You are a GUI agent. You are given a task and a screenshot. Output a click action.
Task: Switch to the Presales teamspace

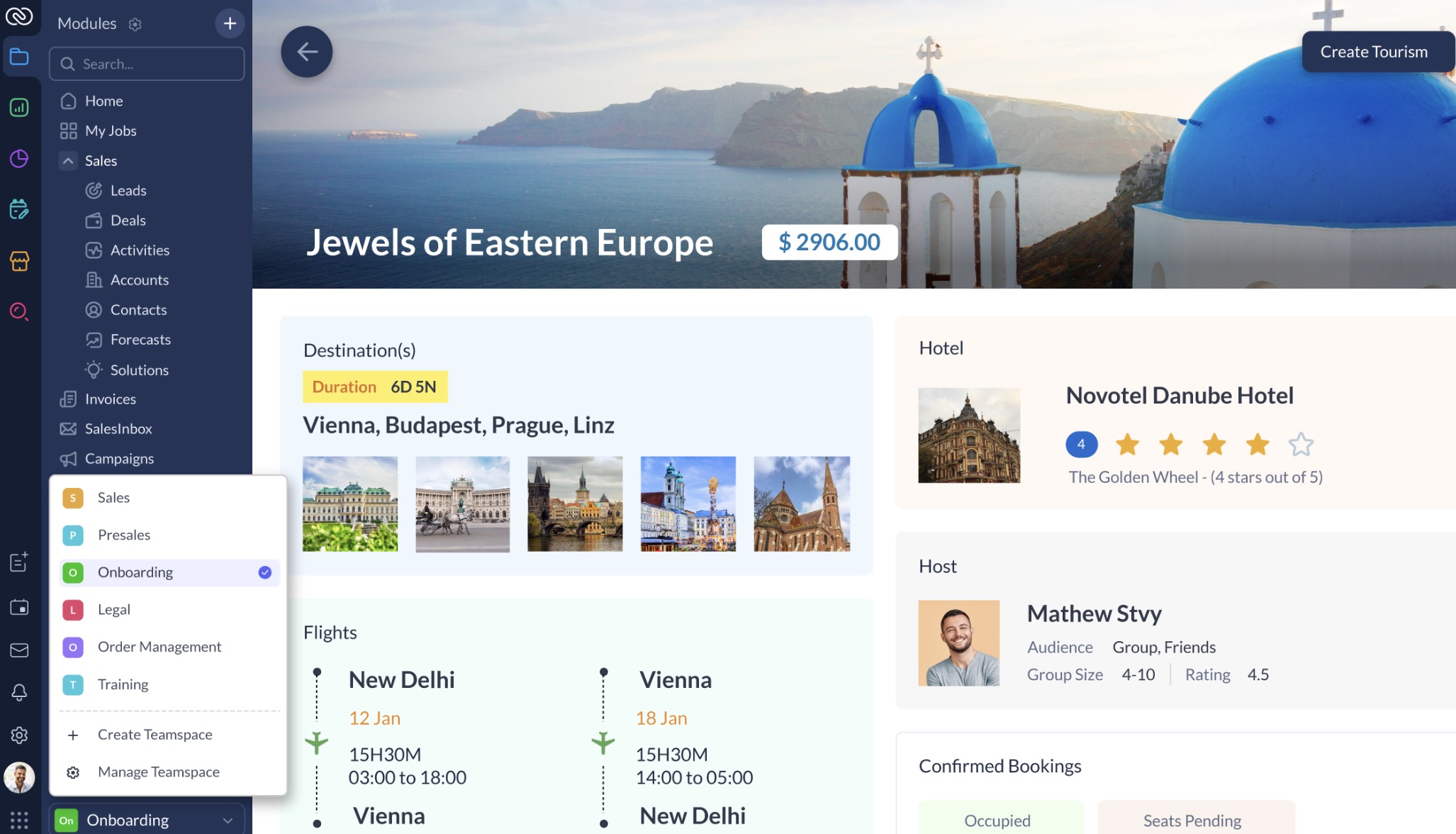169,535
